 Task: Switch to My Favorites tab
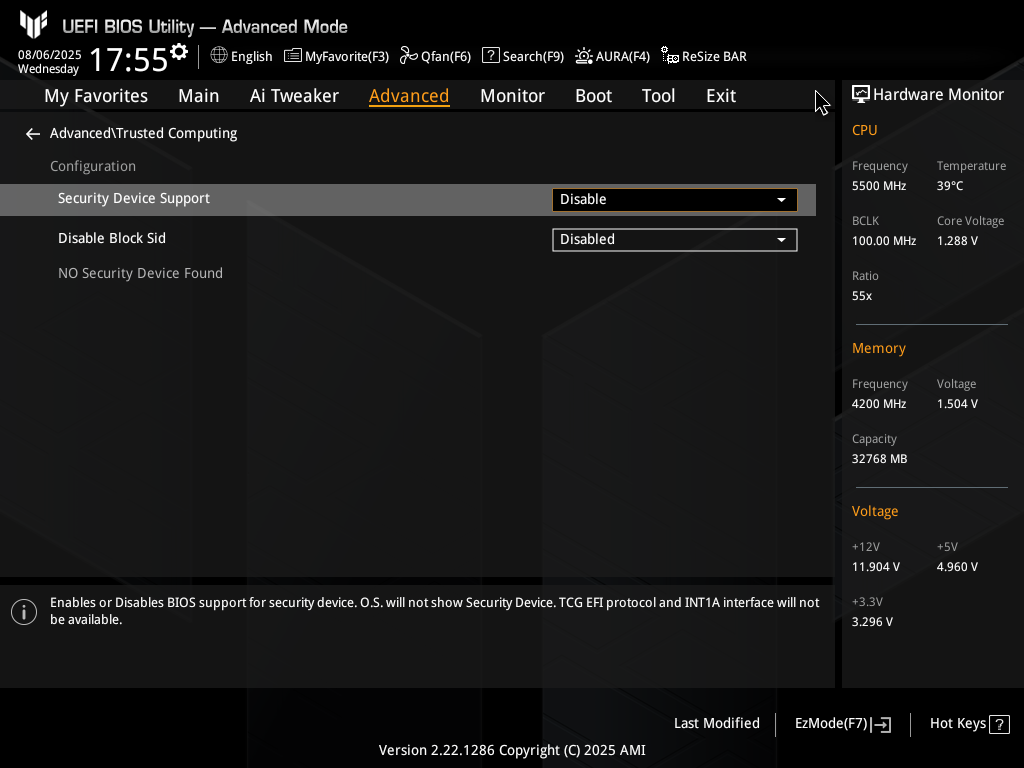point(96,96)
